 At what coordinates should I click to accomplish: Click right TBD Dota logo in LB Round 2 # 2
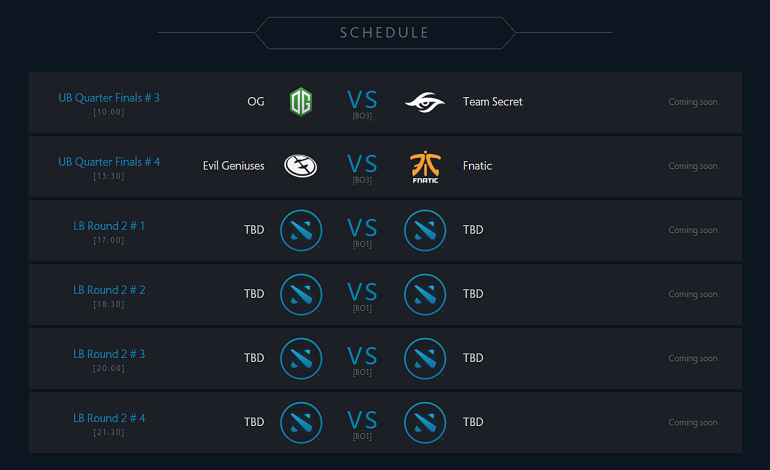(x=425, y=294)
